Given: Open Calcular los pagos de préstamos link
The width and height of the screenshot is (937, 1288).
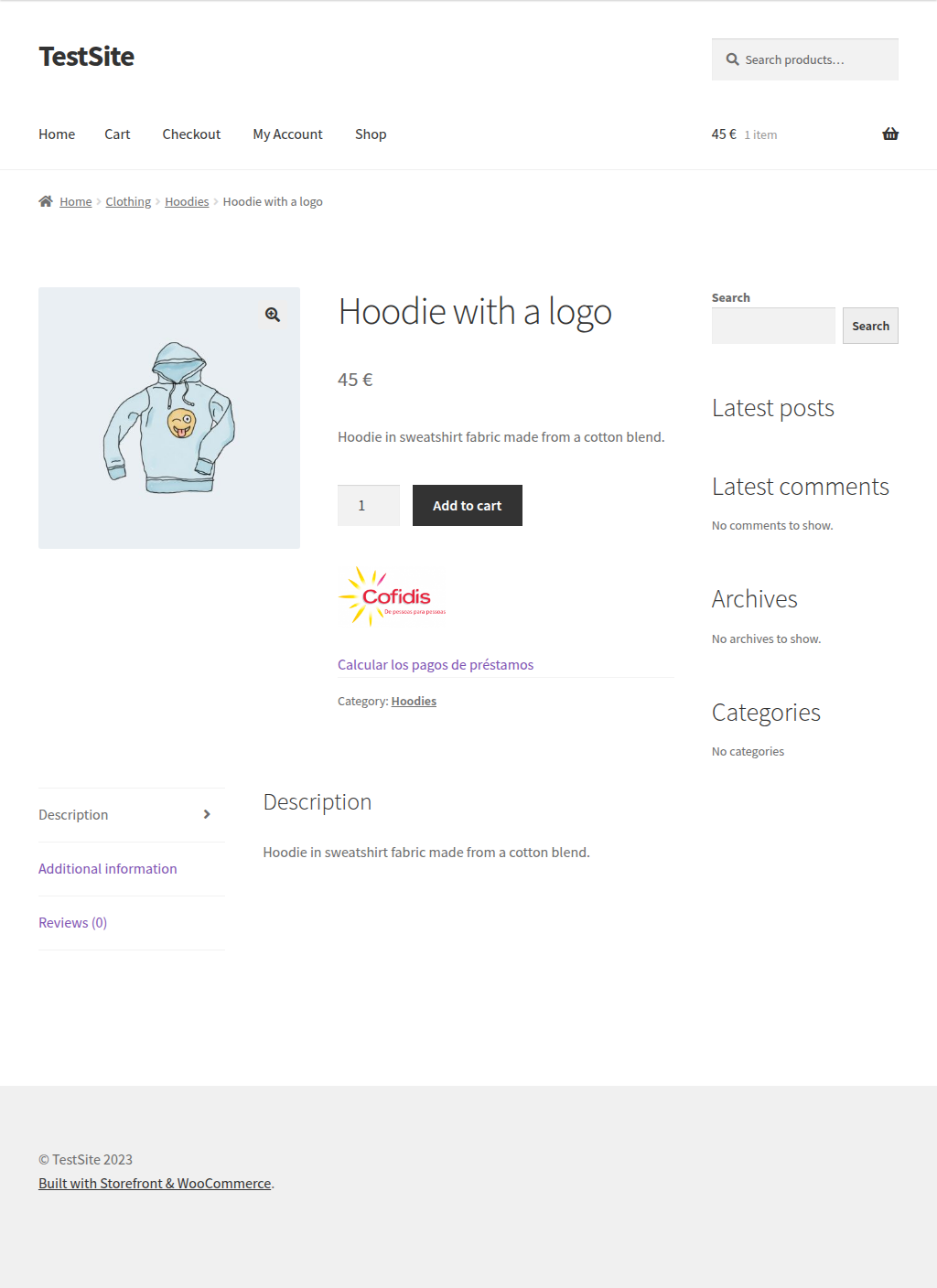Looking at the screenshot, I should (x=435, y=664).
